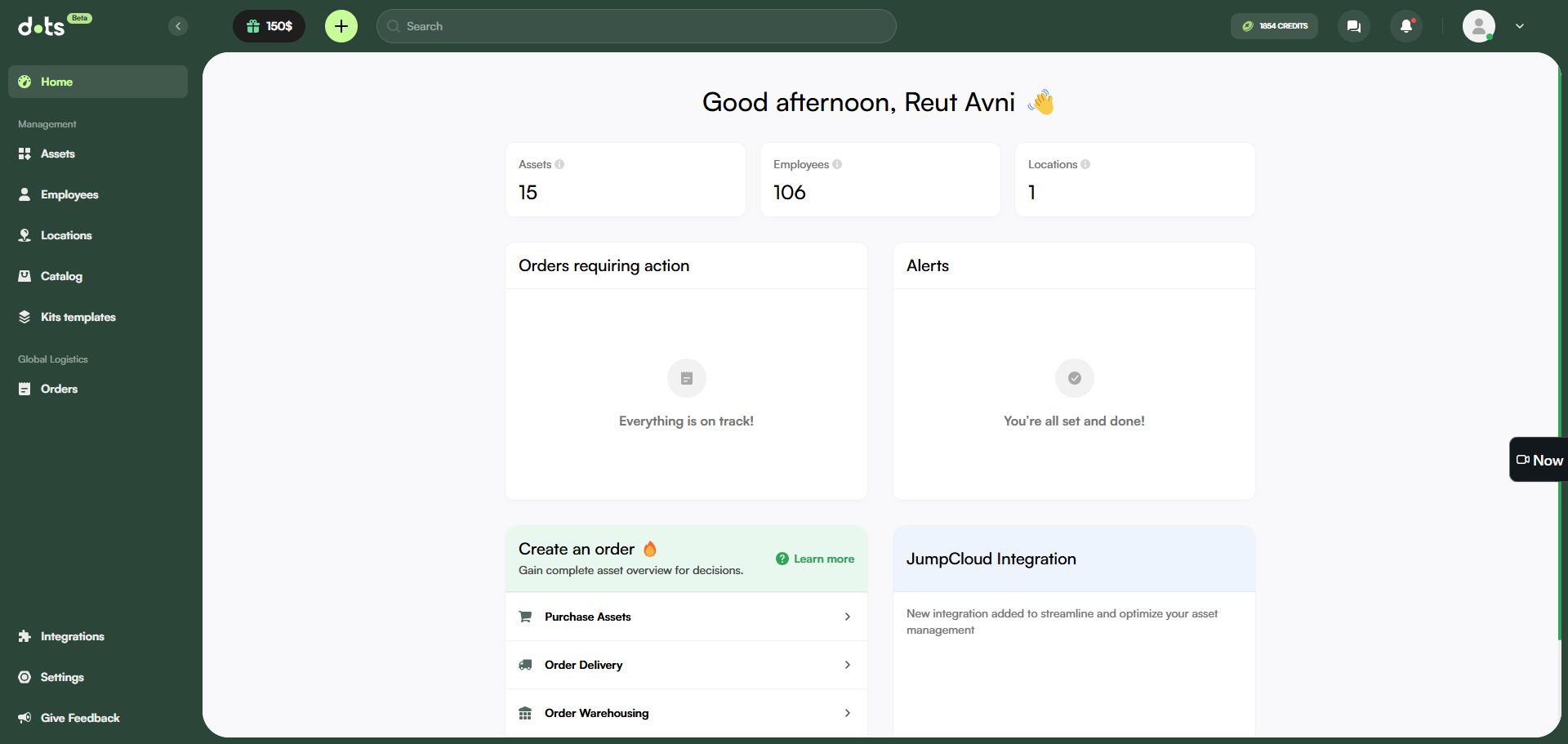Click the user profile avatar
Viewport: 1568px width, 744px height.
1478,26
